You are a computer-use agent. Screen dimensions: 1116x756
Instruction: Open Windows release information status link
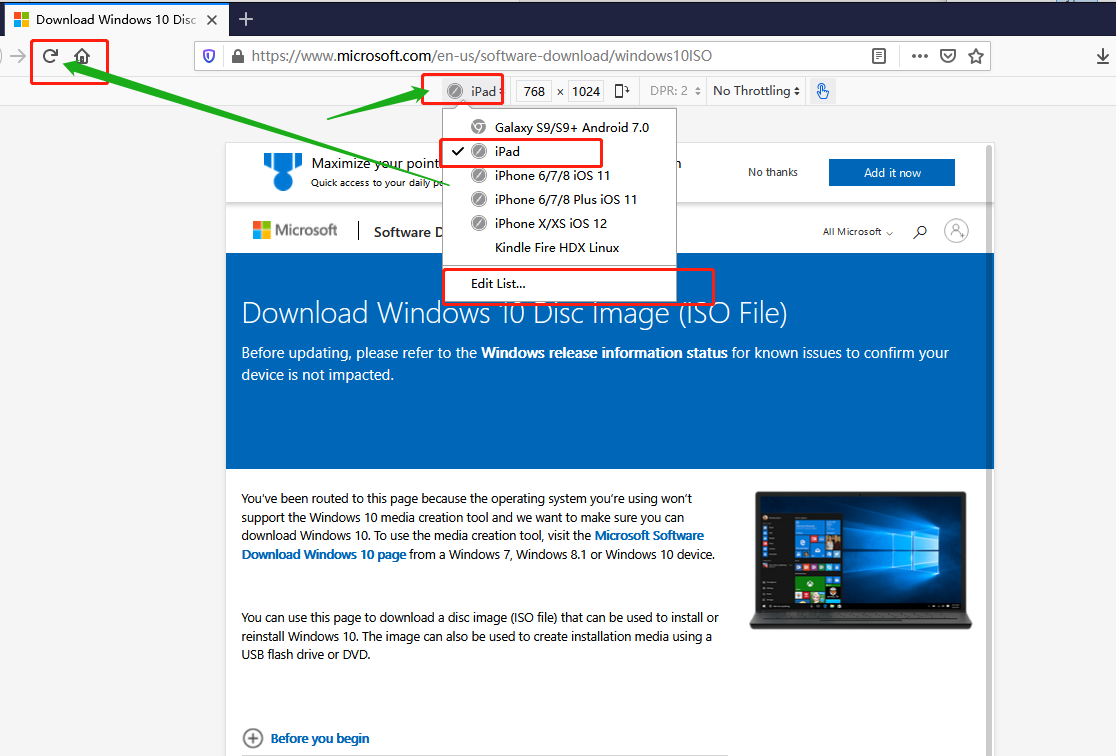pyautogui.click(x=604, y=353)
